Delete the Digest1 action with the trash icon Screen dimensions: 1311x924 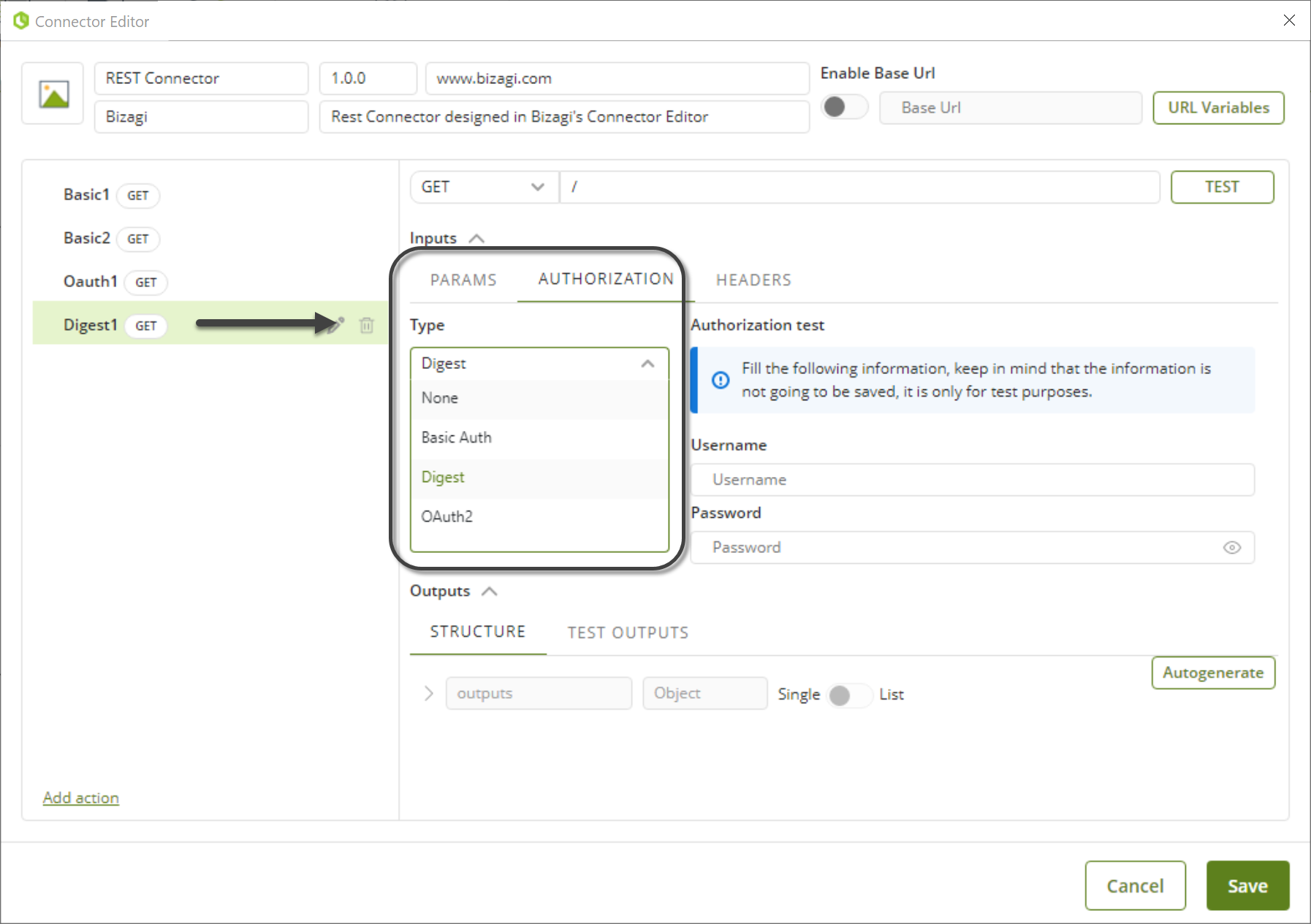367,325
